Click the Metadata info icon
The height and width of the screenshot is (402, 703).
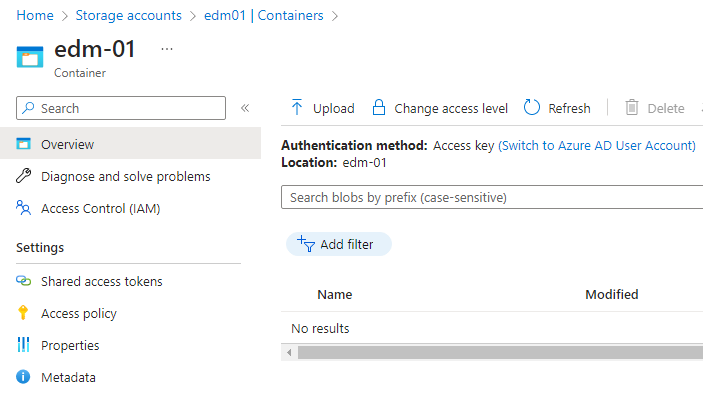point(24,378)
